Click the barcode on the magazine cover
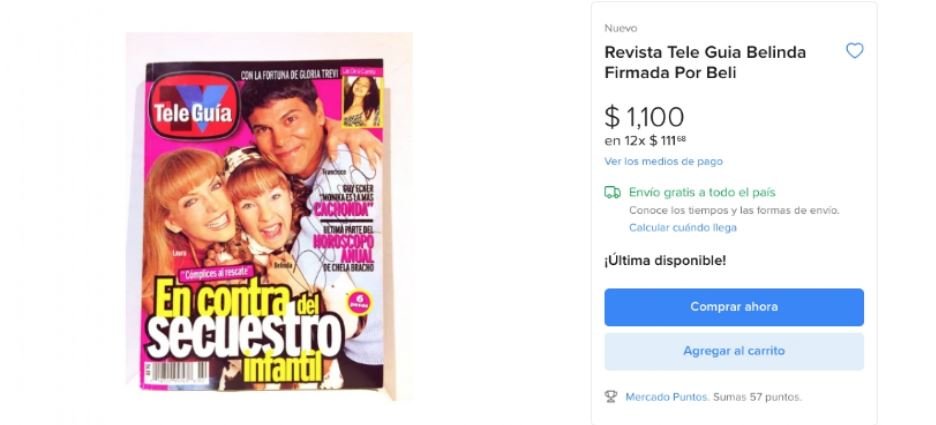The width and height of the screenshot is (936, 425). pyautogui.click(x=177, y=373)
